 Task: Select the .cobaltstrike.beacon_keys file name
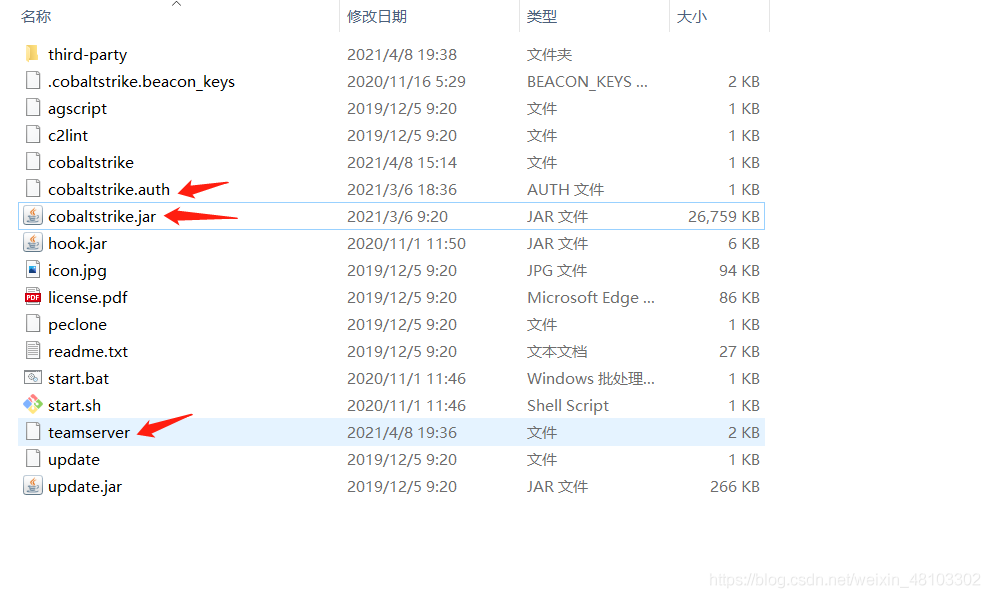click(141, 82)
